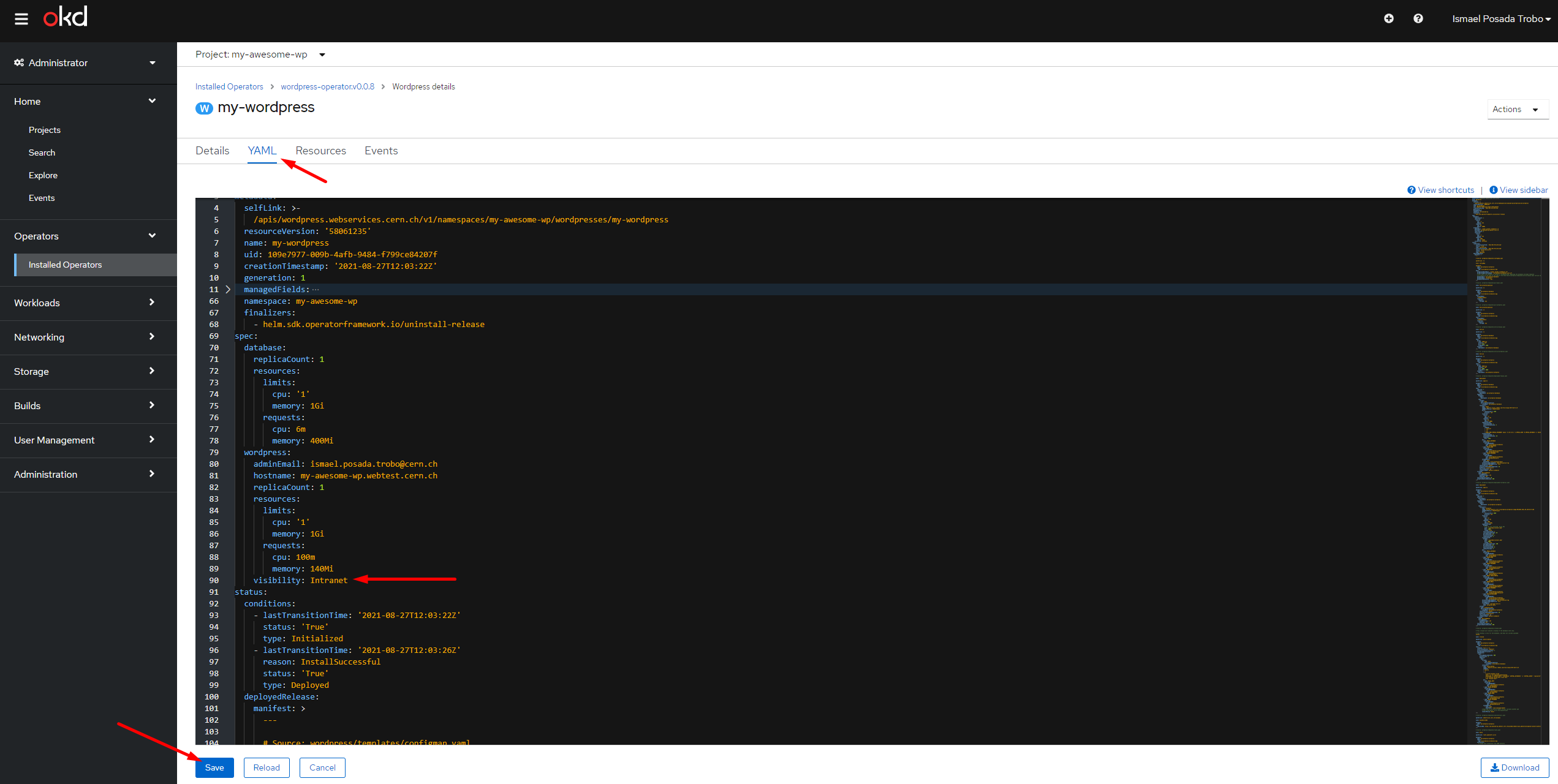Expand the Workloads section
This screenshot has width=1558, height=784.
(85, 303)
